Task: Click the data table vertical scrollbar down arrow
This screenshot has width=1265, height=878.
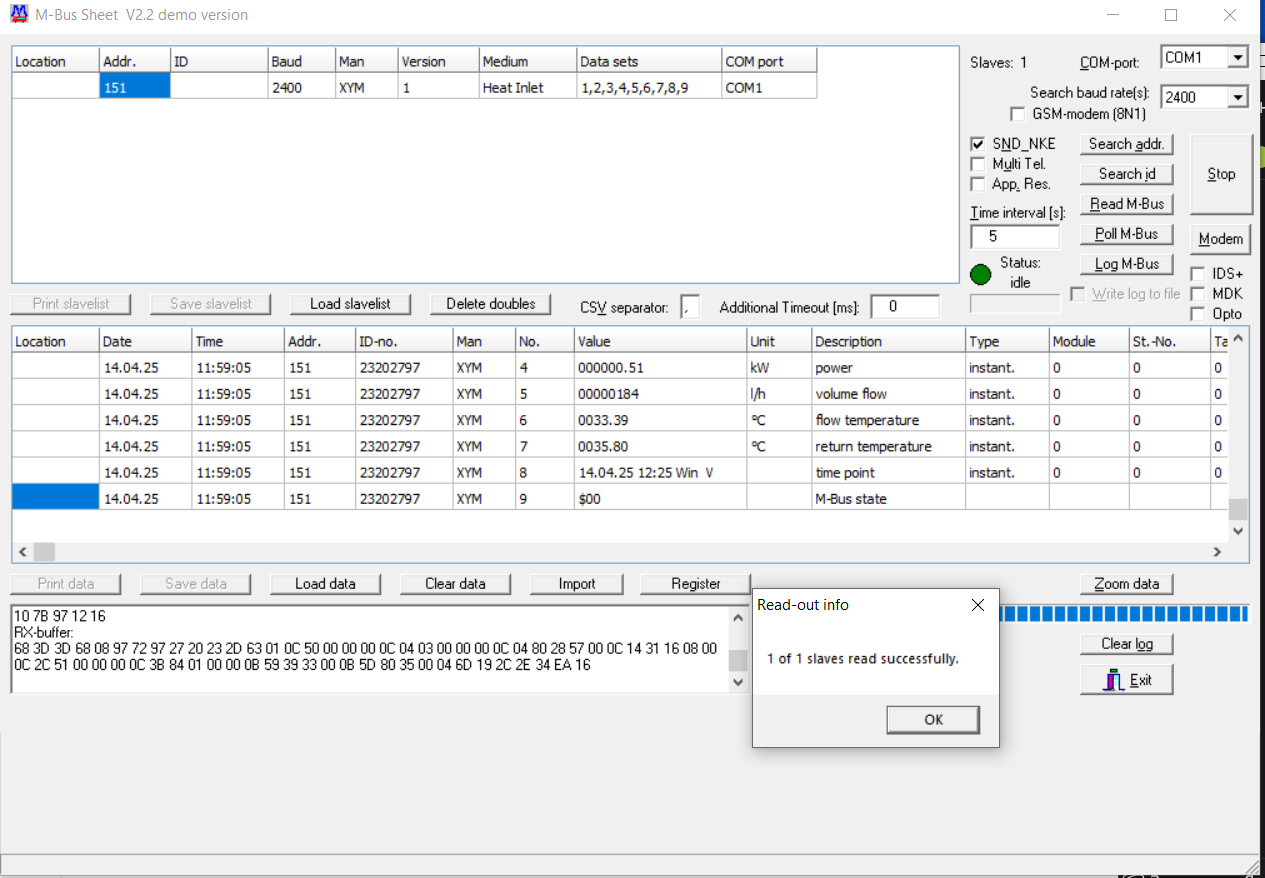Action: (1239, 531)
